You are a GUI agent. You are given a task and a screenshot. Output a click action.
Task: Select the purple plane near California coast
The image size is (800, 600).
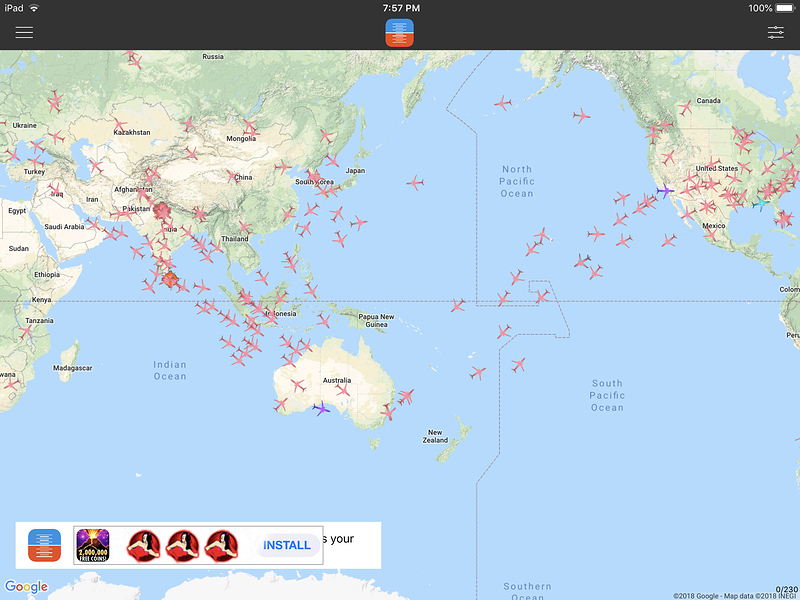point(665,191)
